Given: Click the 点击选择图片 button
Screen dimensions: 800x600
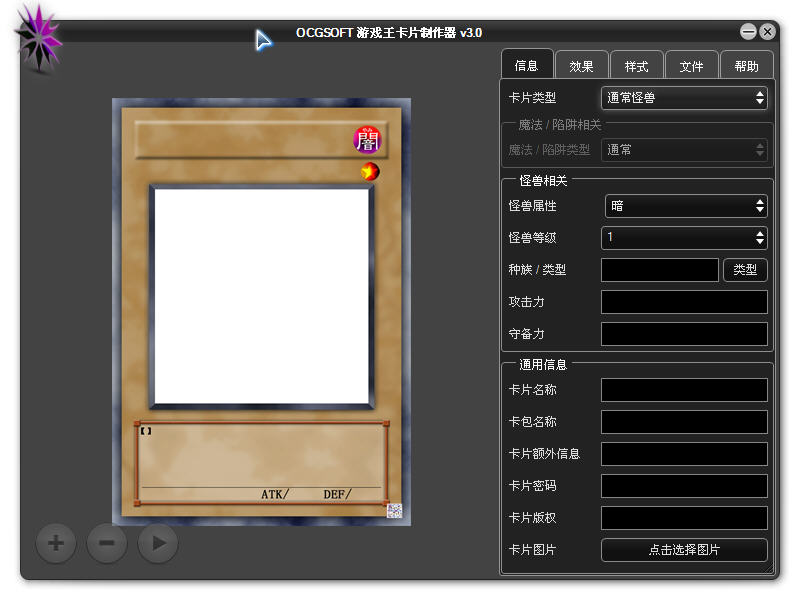Looking at the screenshot, I should click(684, 550).
